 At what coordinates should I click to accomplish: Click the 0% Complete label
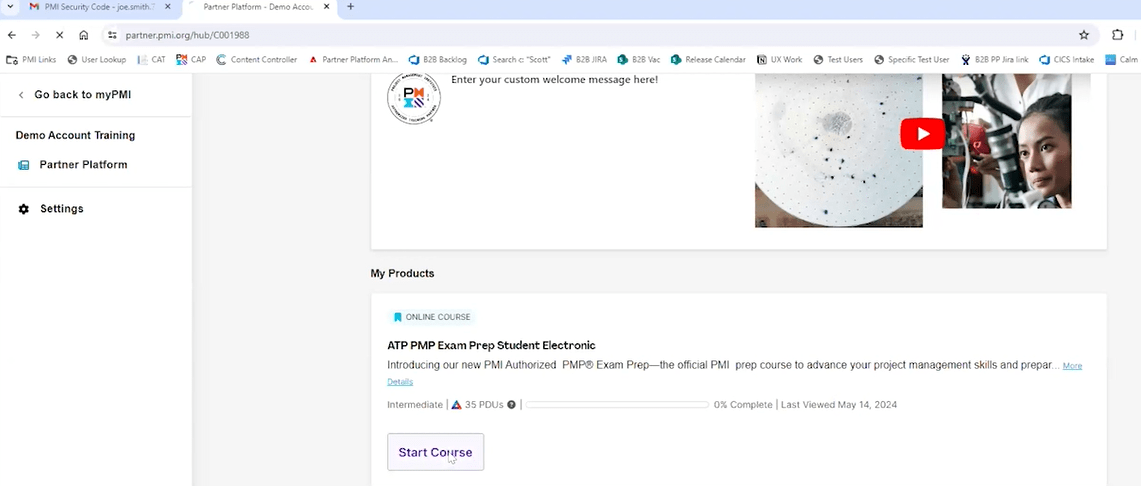[743, 405]
